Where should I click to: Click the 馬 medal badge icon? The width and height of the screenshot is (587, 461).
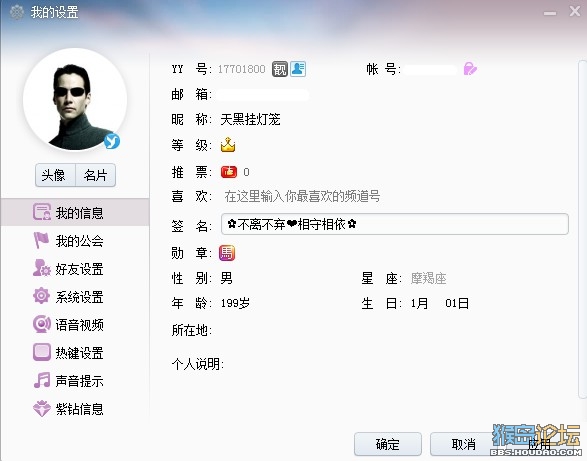coord(227,253)
